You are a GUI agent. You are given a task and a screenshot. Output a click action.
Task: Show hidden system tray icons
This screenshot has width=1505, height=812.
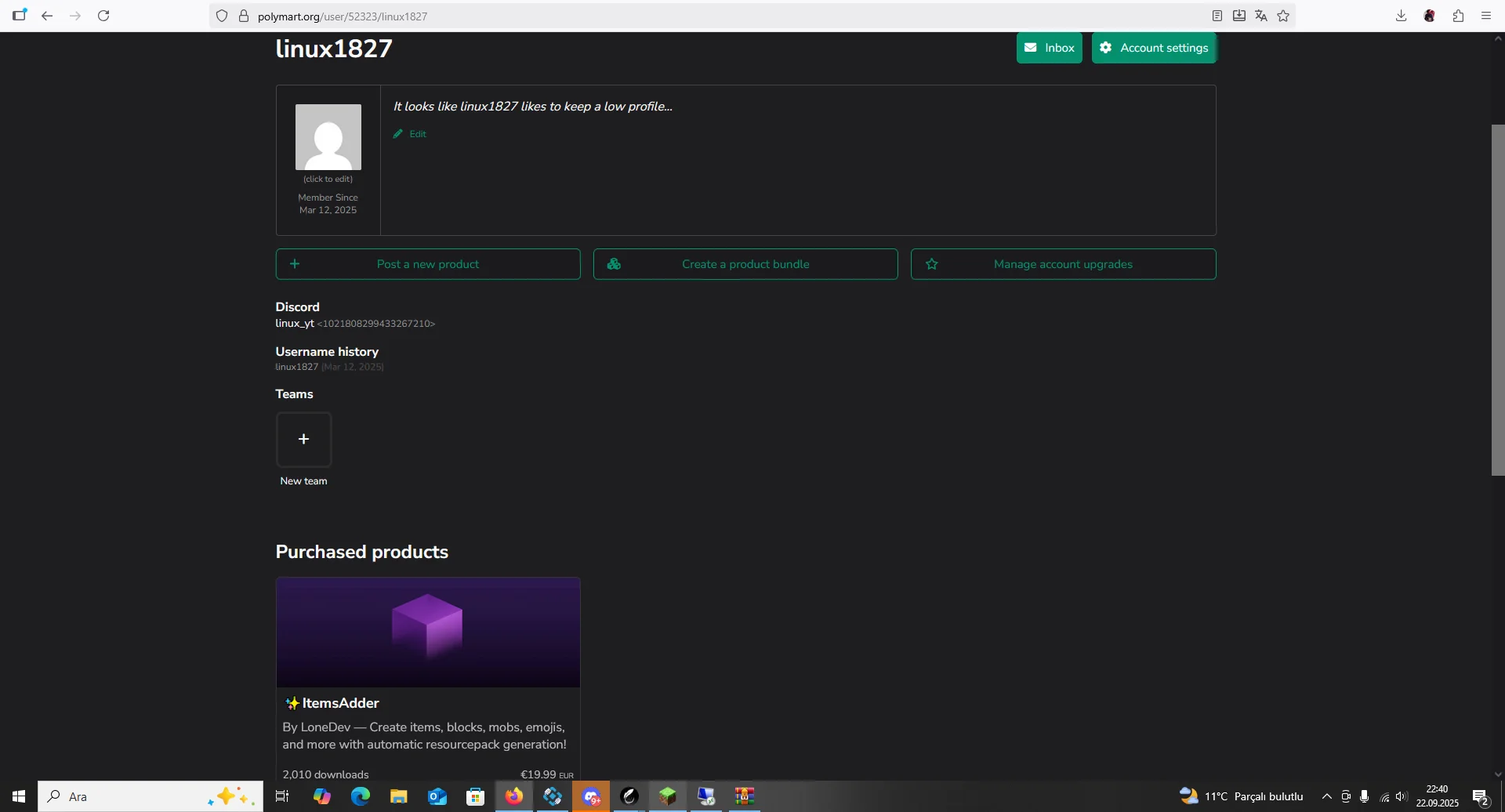pyautogui.click(x=1327, y=796)
